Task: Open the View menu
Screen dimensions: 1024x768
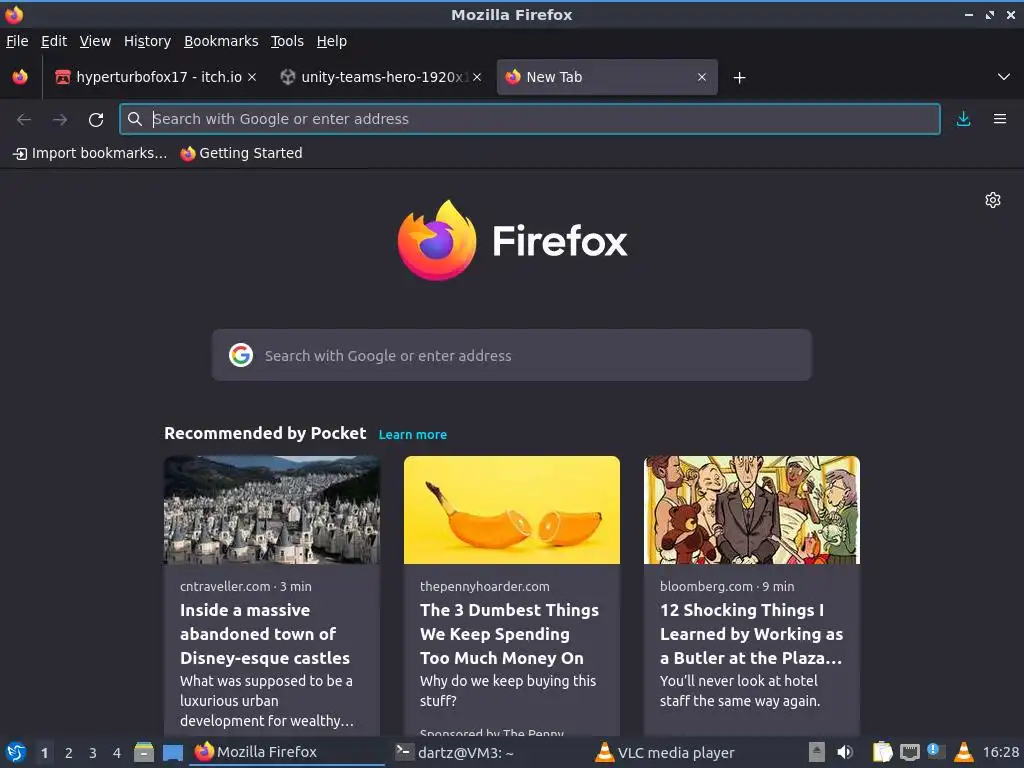Action: [x=95, y=41]
